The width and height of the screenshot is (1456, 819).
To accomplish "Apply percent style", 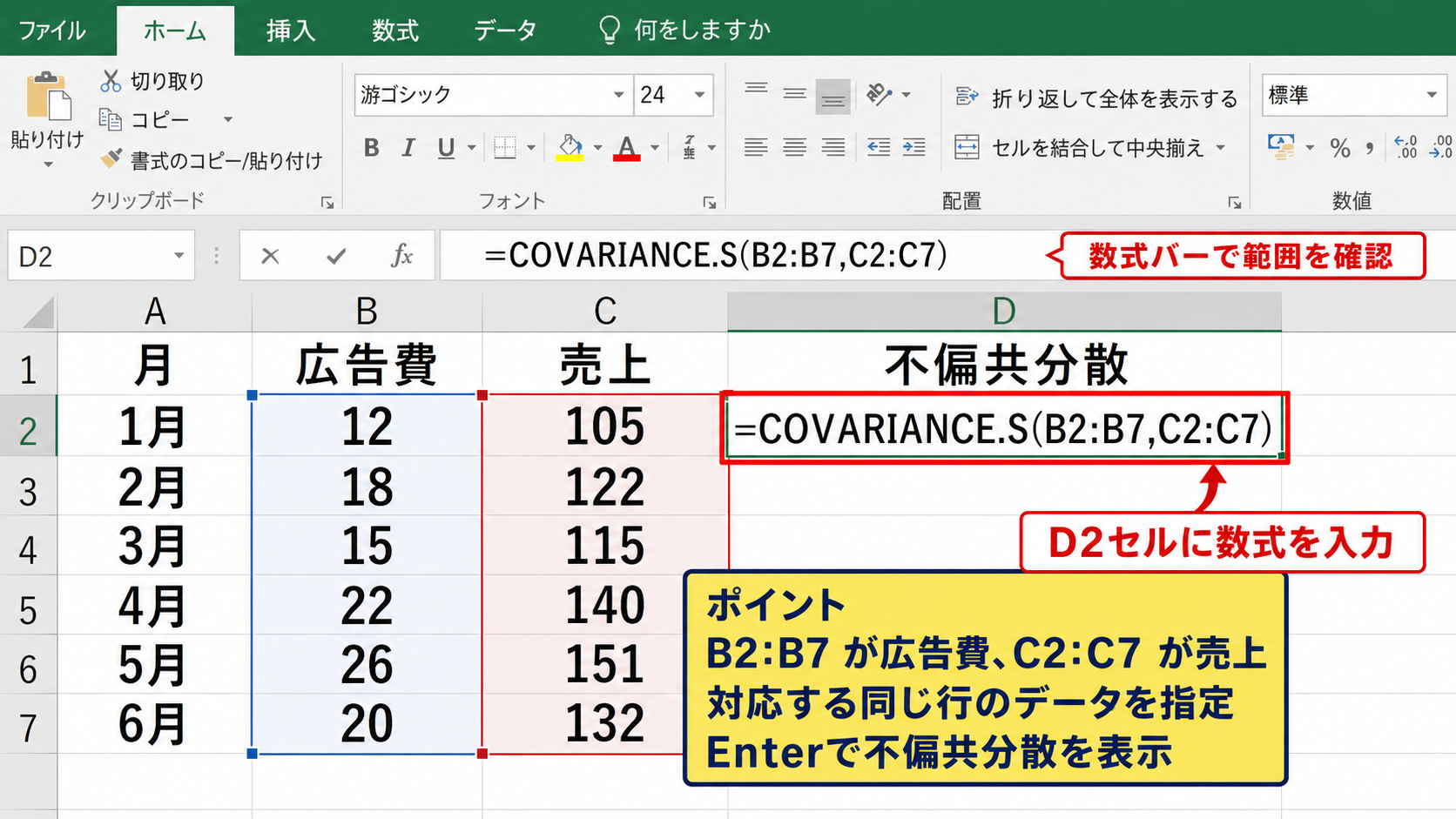I will pos(1340,148).
